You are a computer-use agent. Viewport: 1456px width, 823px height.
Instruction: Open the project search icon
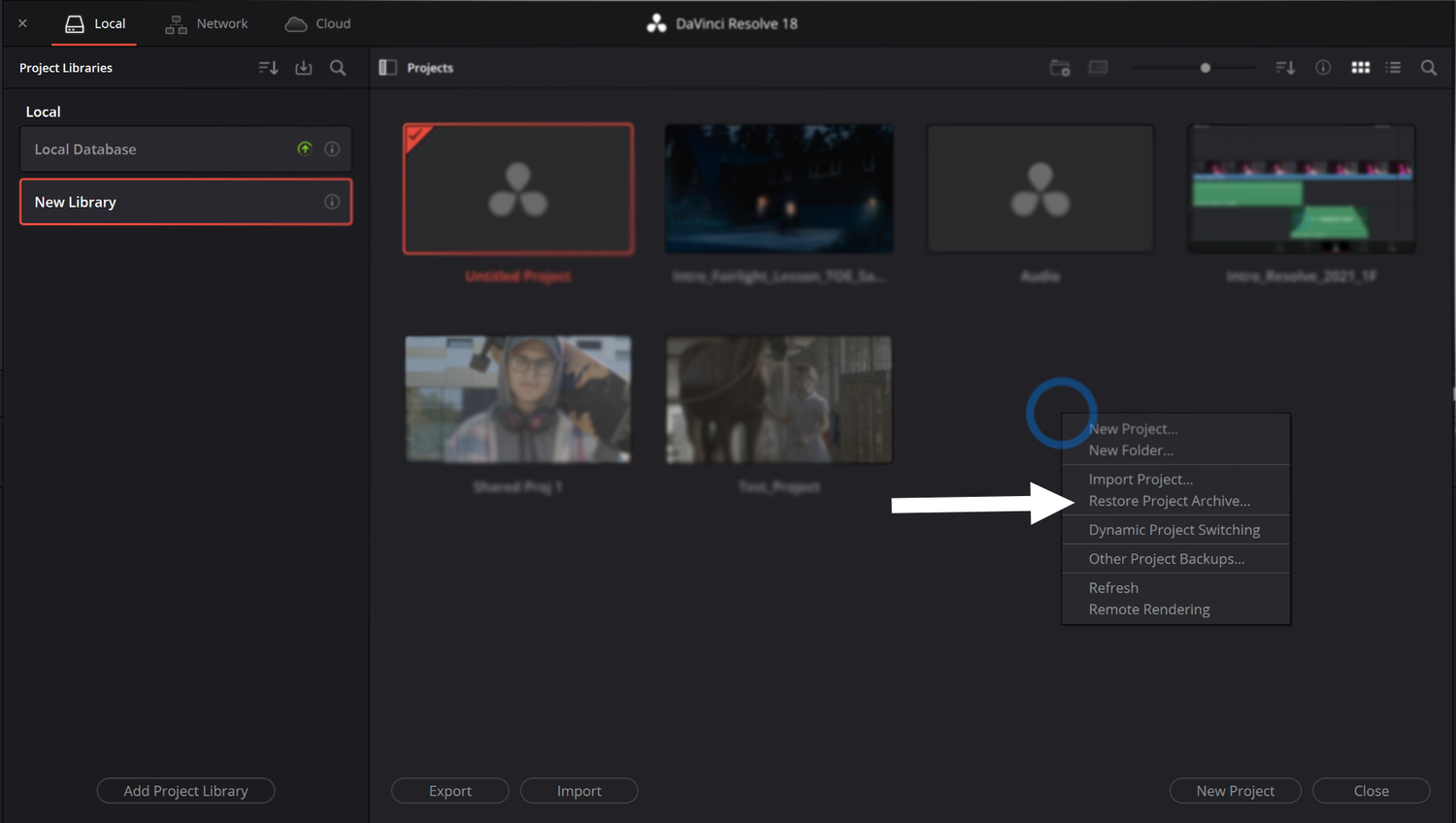coord(1428,67)
